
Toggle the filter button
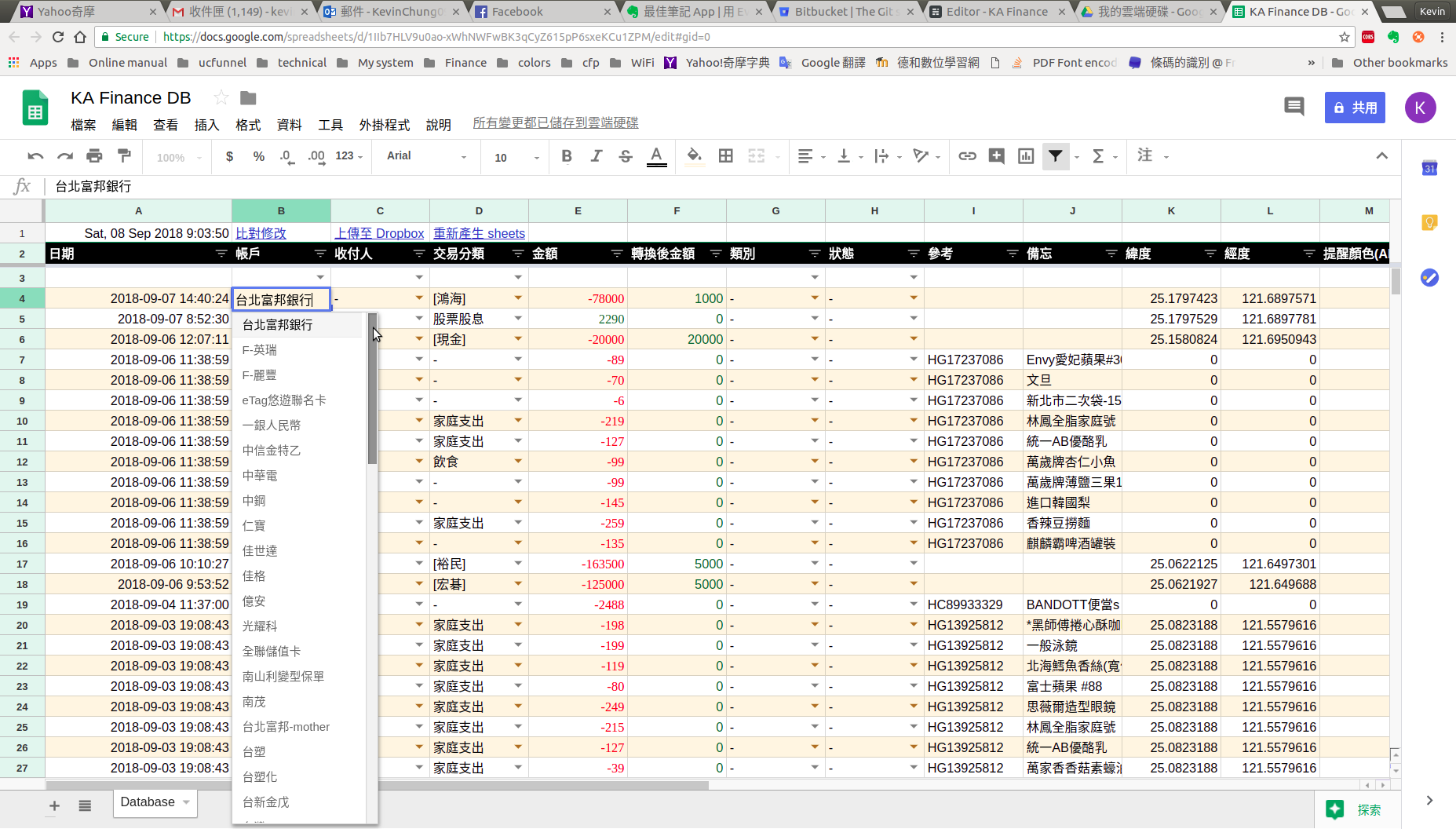[1056, 156]
